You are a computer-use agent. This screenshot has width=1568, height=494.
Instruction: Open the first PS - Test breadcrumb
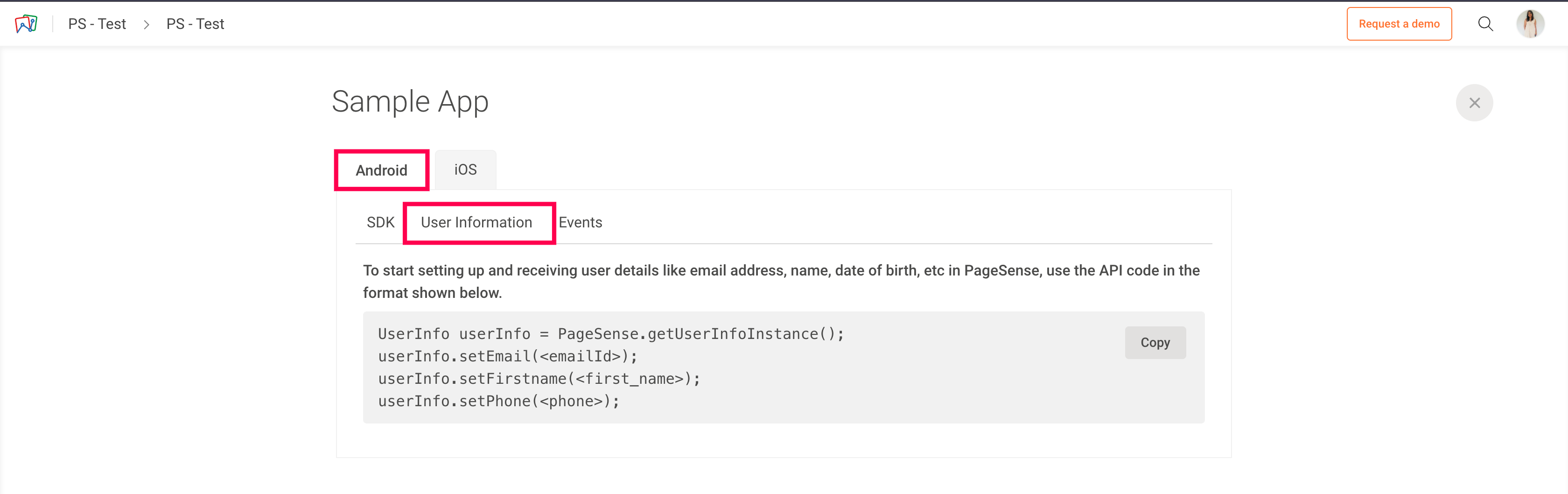[x=97, y=24]
